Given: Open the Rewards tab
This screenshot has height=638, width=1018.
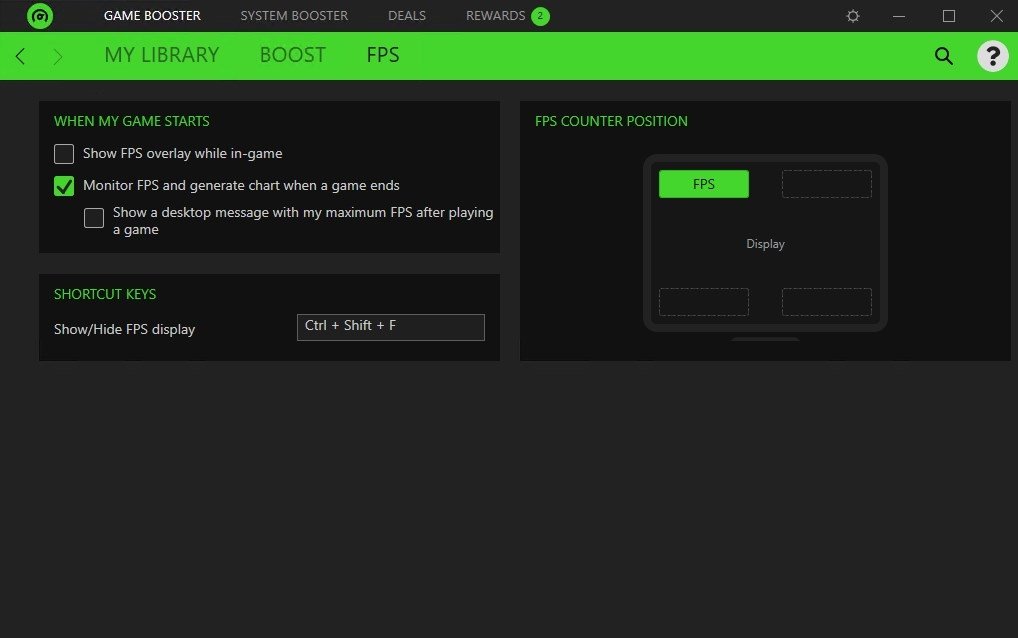Looking at the screenshot, I should [x=495, y=16].
